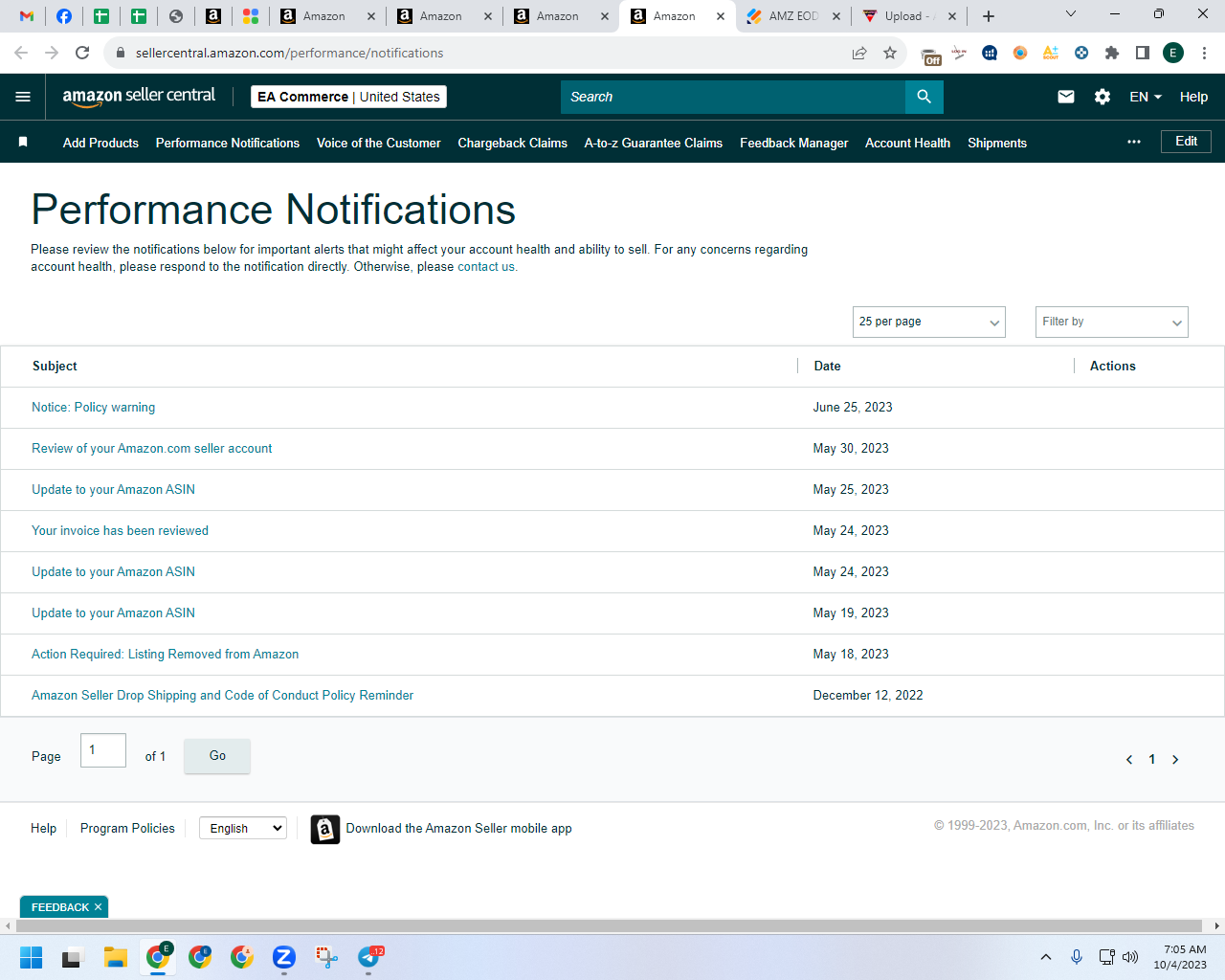
Task: Open the Shipments menu item
Action: [x=997, y=143]
